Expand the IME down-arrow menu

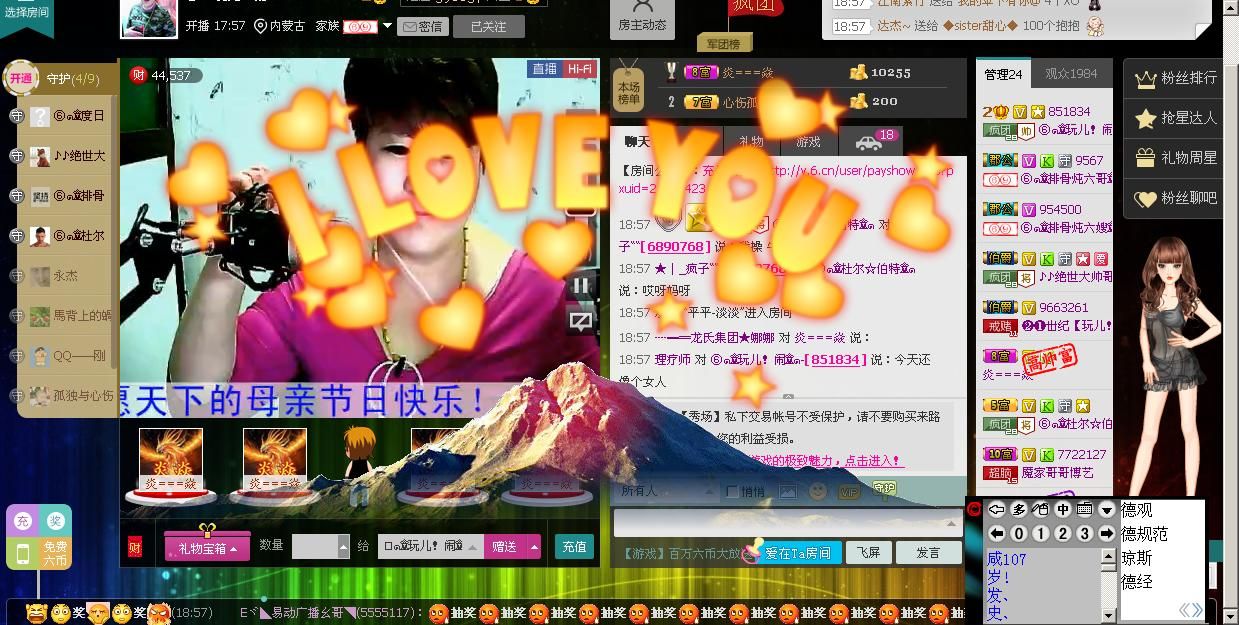coord(1106,509)
